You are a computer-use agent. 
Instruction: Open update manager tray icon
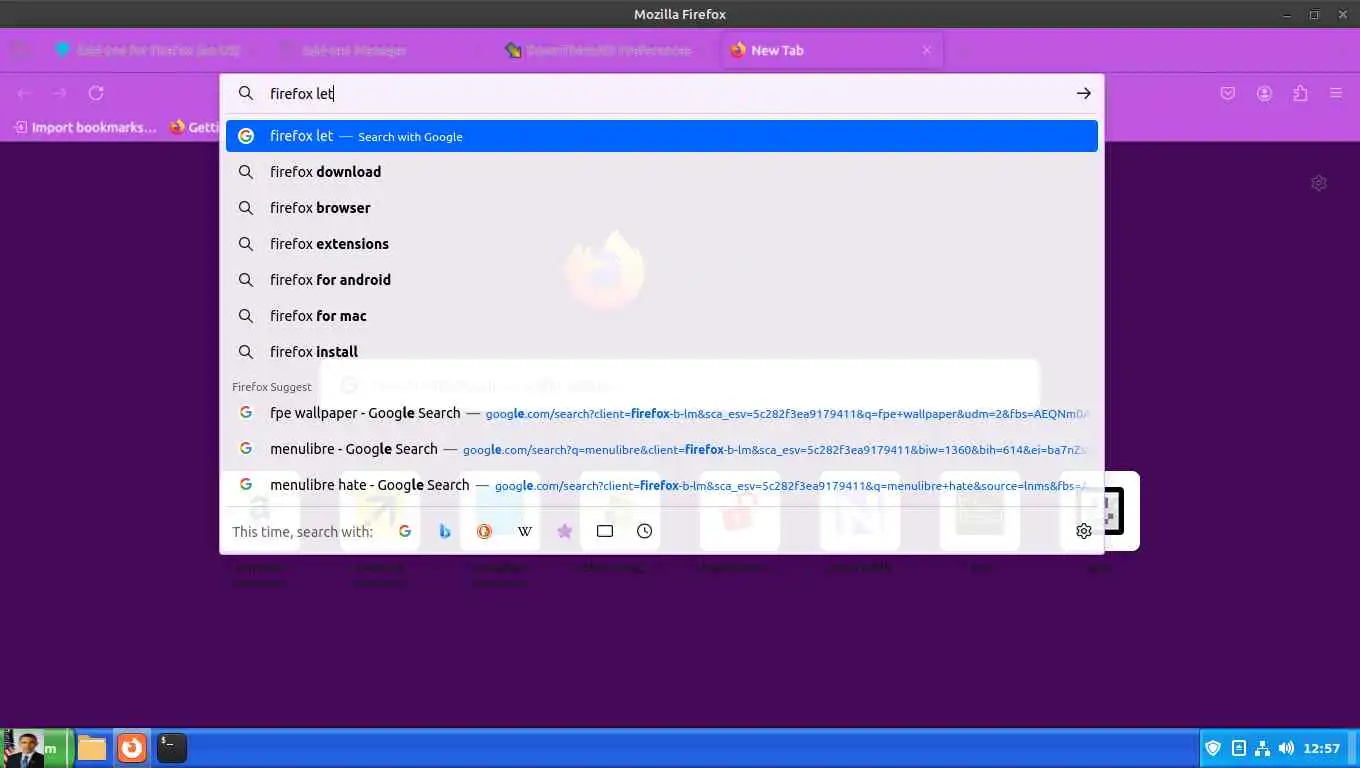(x=1238, y=748)
